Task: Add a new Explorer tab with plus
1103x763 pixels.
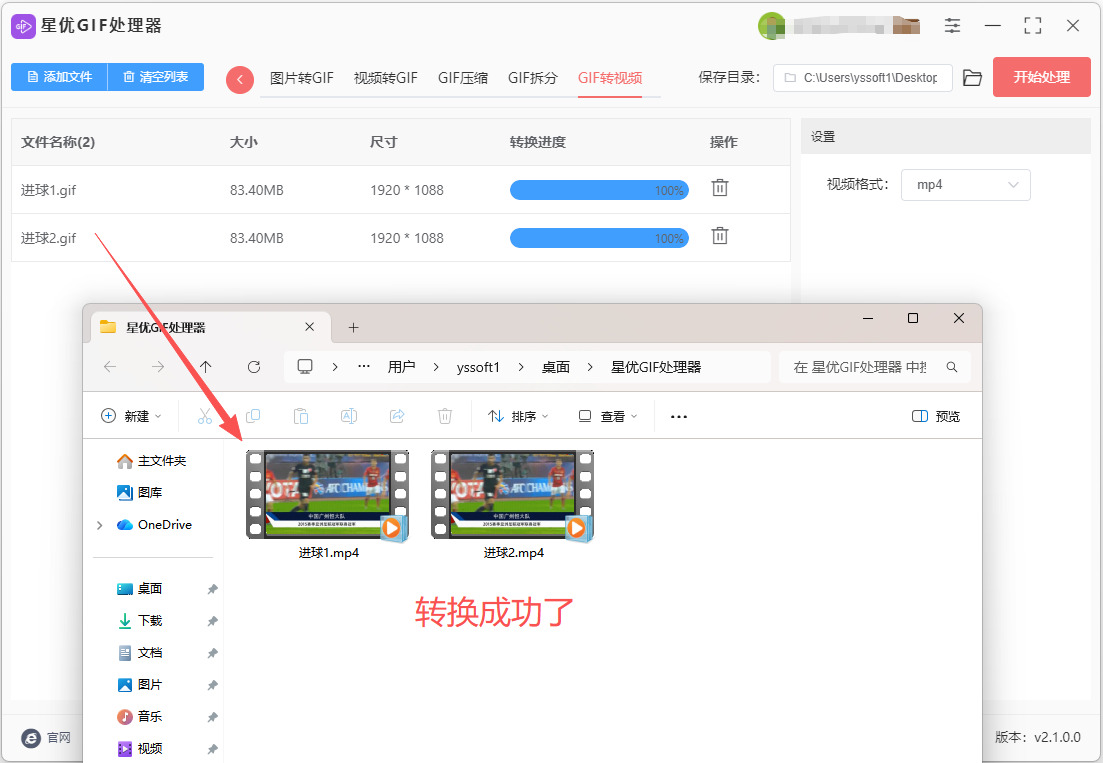Action: (x=354, y=328)
